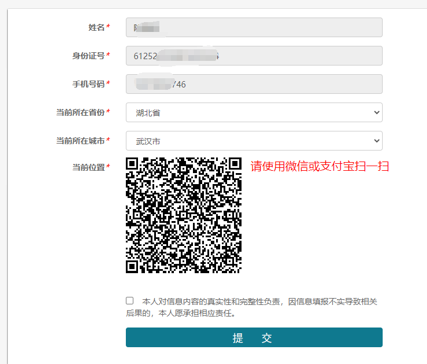Click the 姓名 label
This screenshot has height=364, width=427.
tap(97, 27)
